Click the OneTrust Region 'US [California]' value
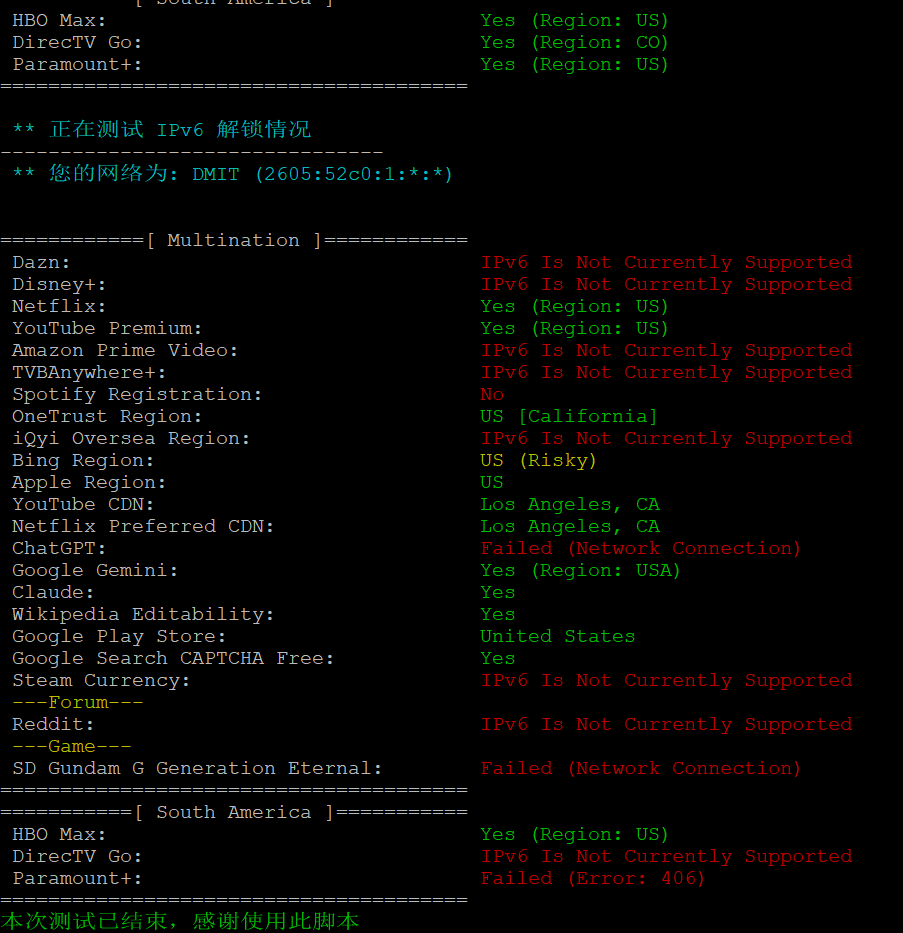 coord(568,416)
